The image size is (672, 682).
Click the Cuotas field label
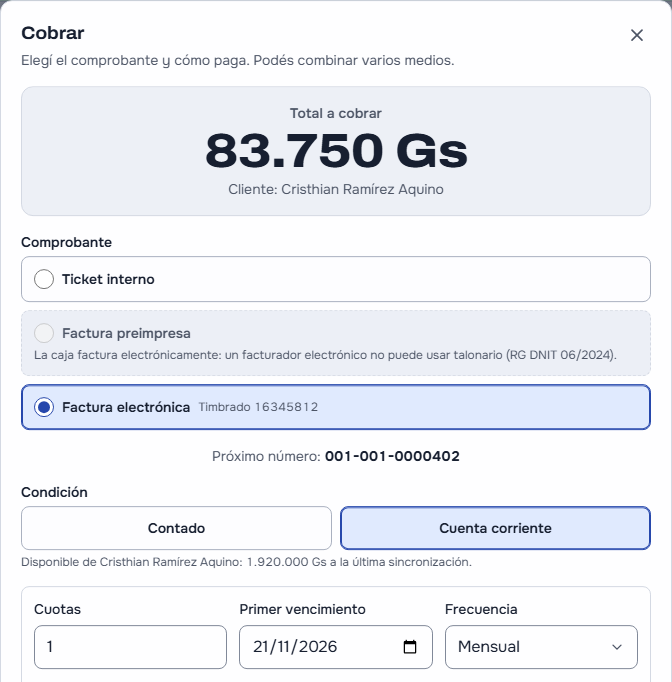[57, 609]
